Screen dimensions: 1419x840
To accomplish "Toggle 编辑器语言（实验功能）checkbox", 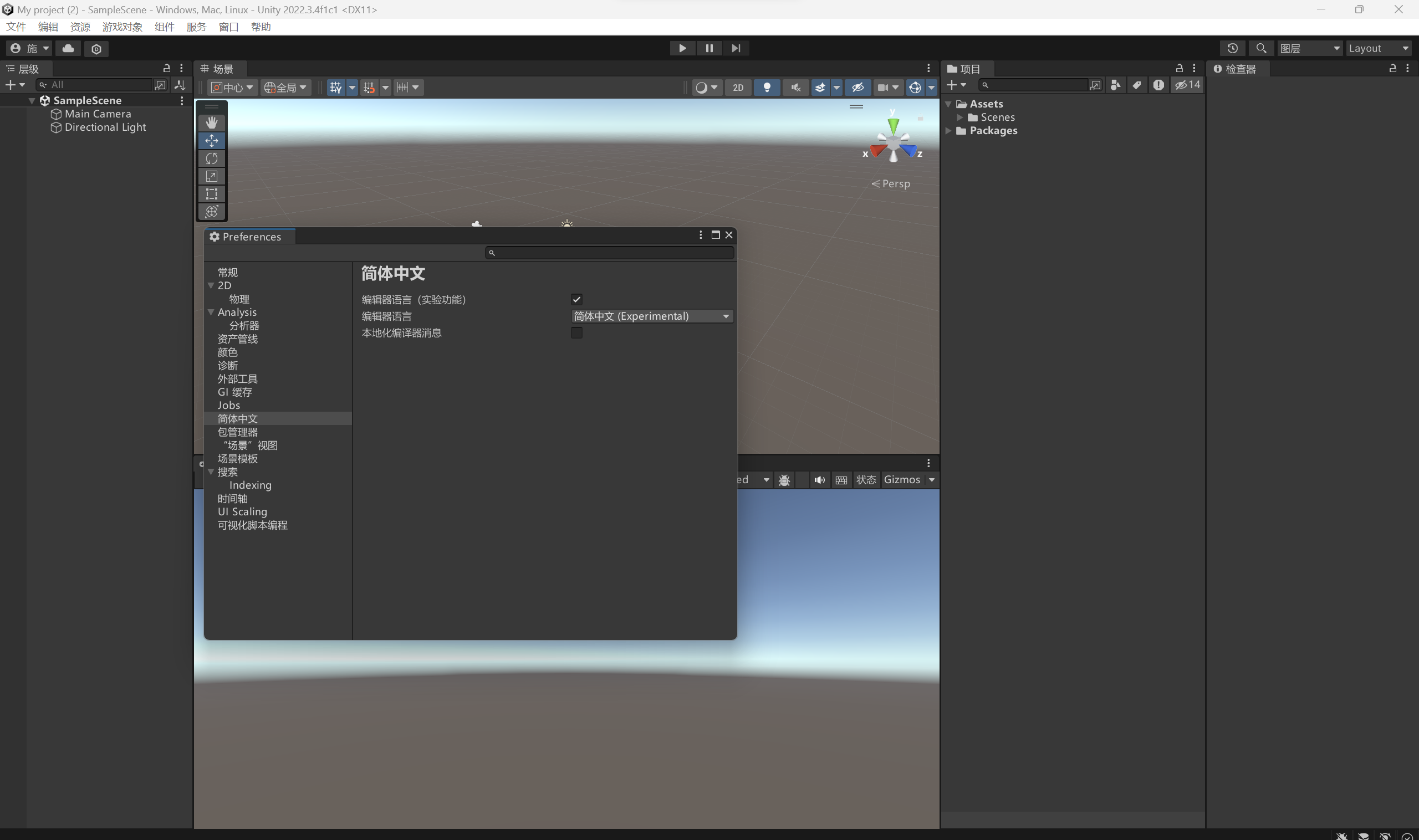I will pos(576,299).
